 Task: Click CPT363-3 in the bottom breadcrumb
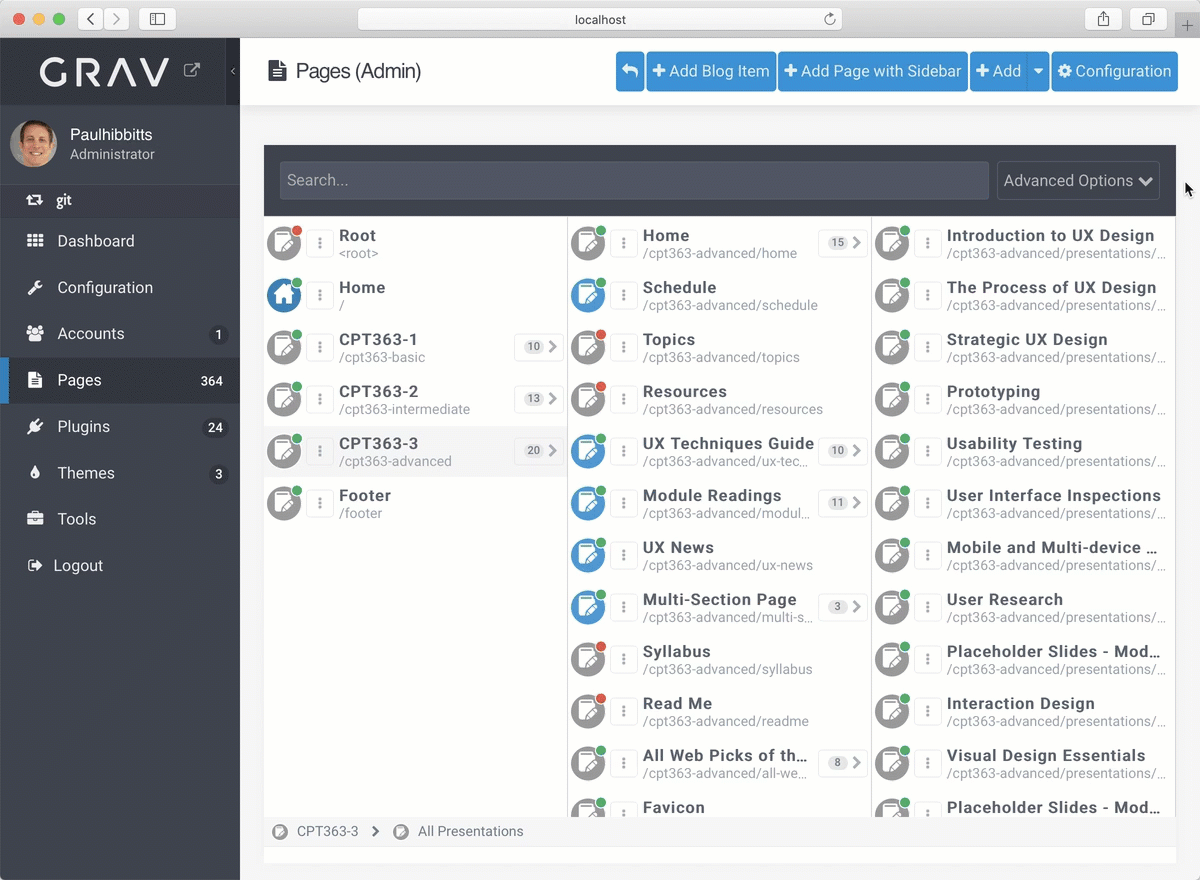click(327, 831)
